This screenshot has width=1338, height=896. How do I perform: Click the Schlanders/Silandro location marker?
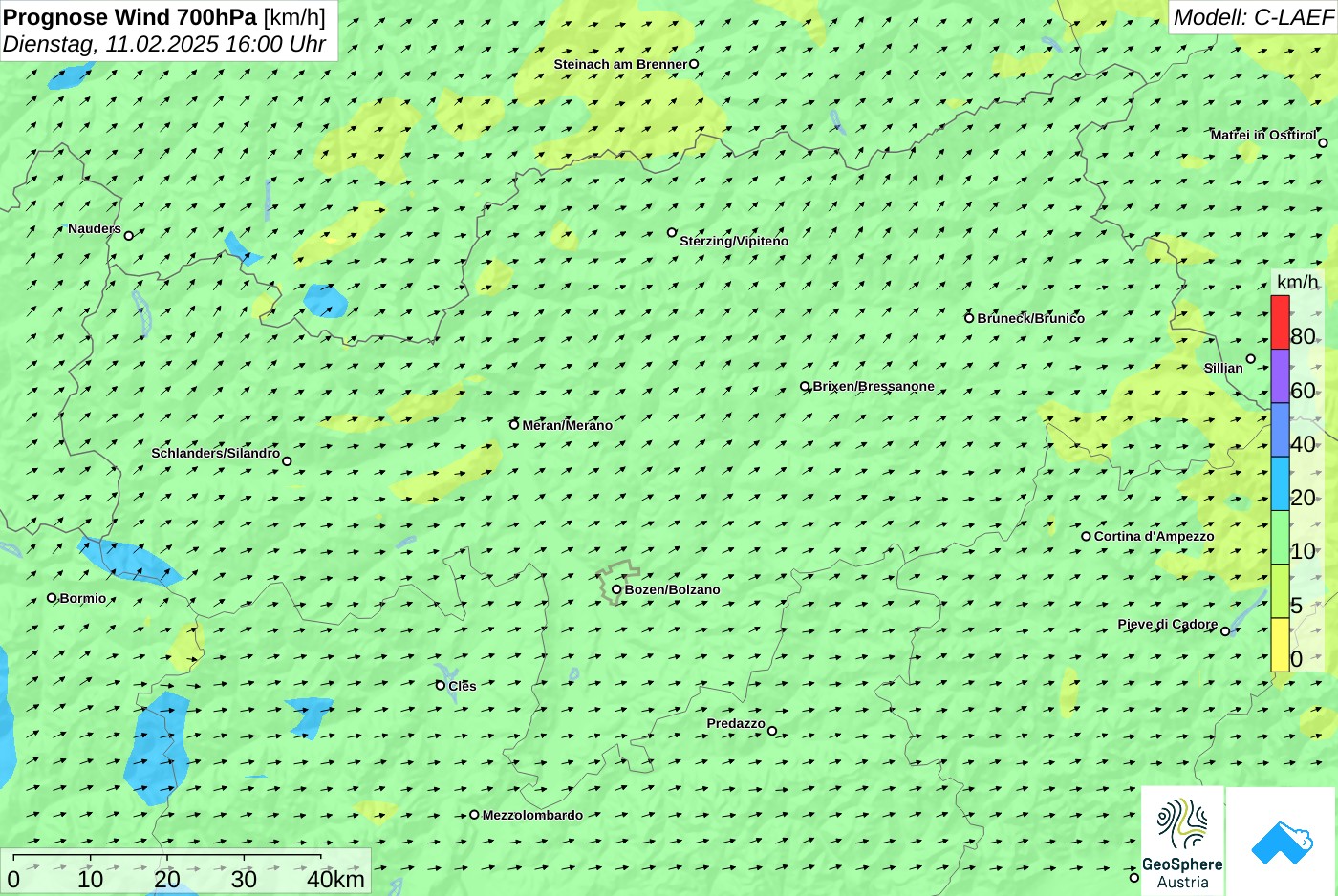click(x=287, y=461)
